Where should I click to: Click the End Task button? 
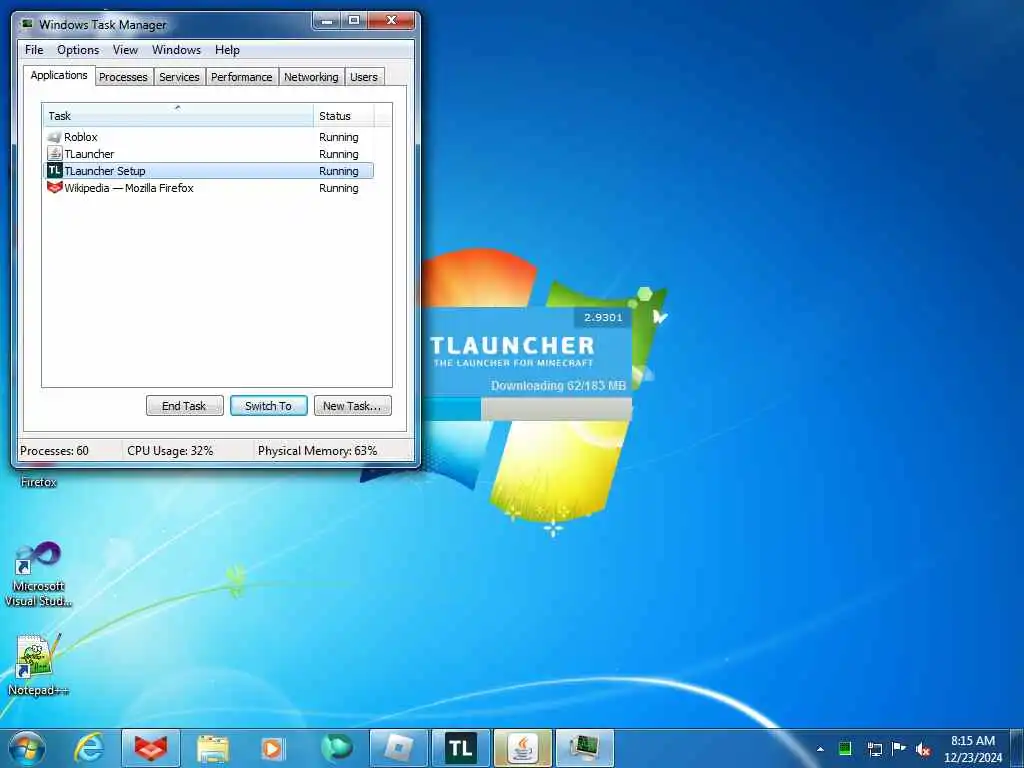(x=184, y=406)
